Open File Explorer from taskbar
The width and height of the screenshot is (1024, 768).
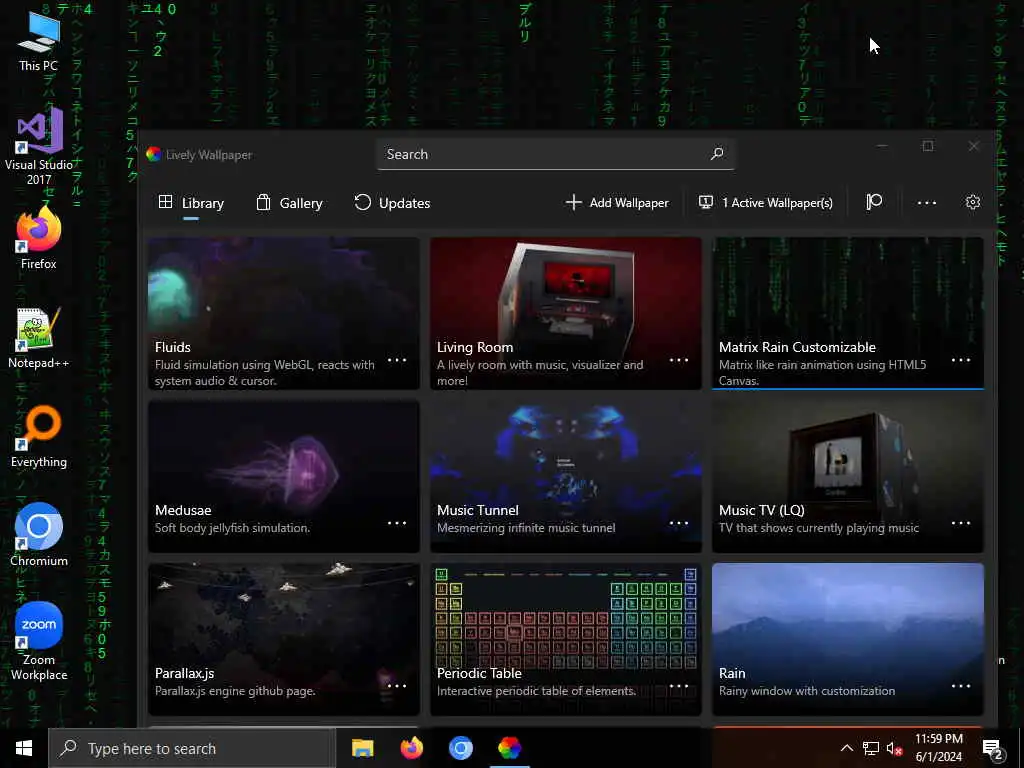click(x=362, y=748)
